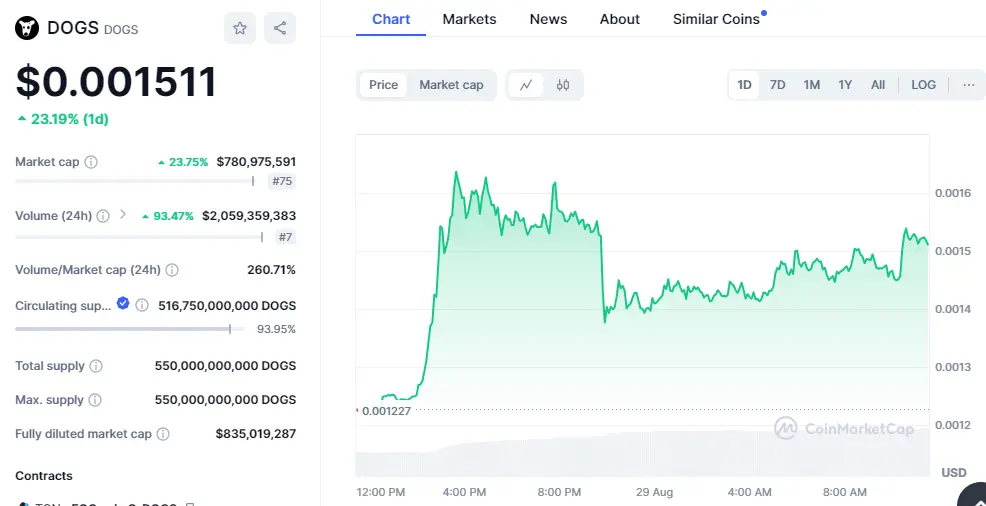986x506 pixels.
Task: Click market cap value $780,975,591
Action: [256, 162]
